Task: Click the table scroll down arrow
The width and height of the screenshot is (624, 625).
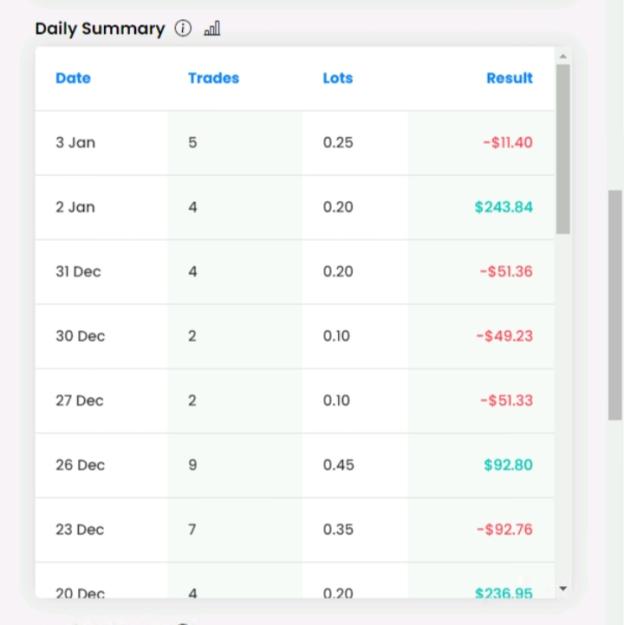Action: 563,588
